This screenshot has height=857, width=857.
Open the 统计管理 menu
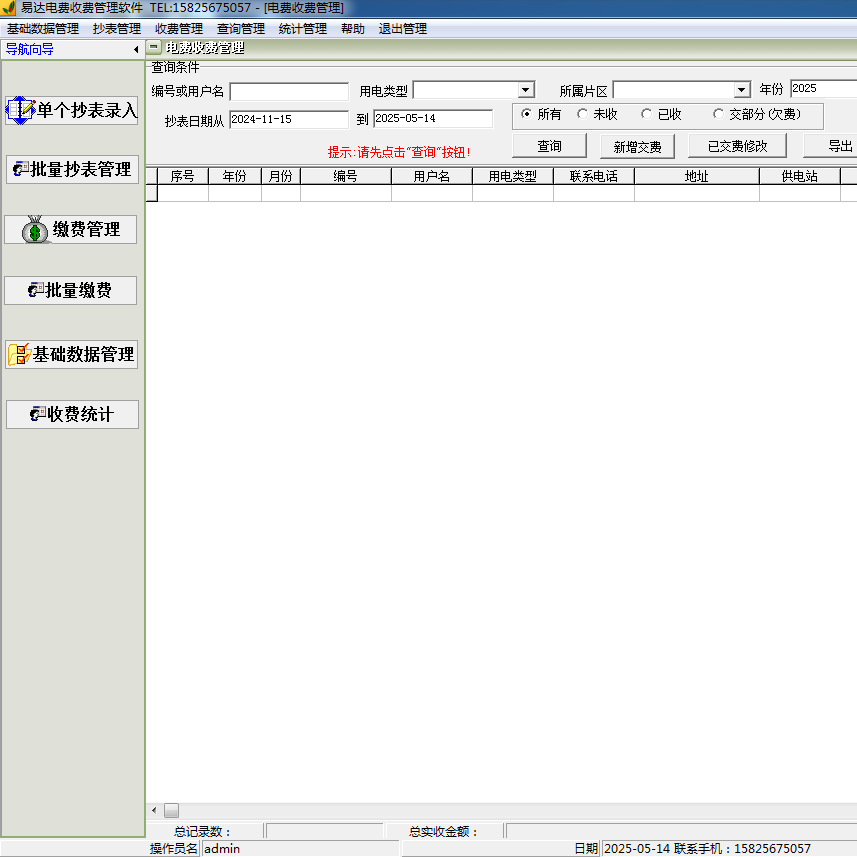(x=302, y=28)
